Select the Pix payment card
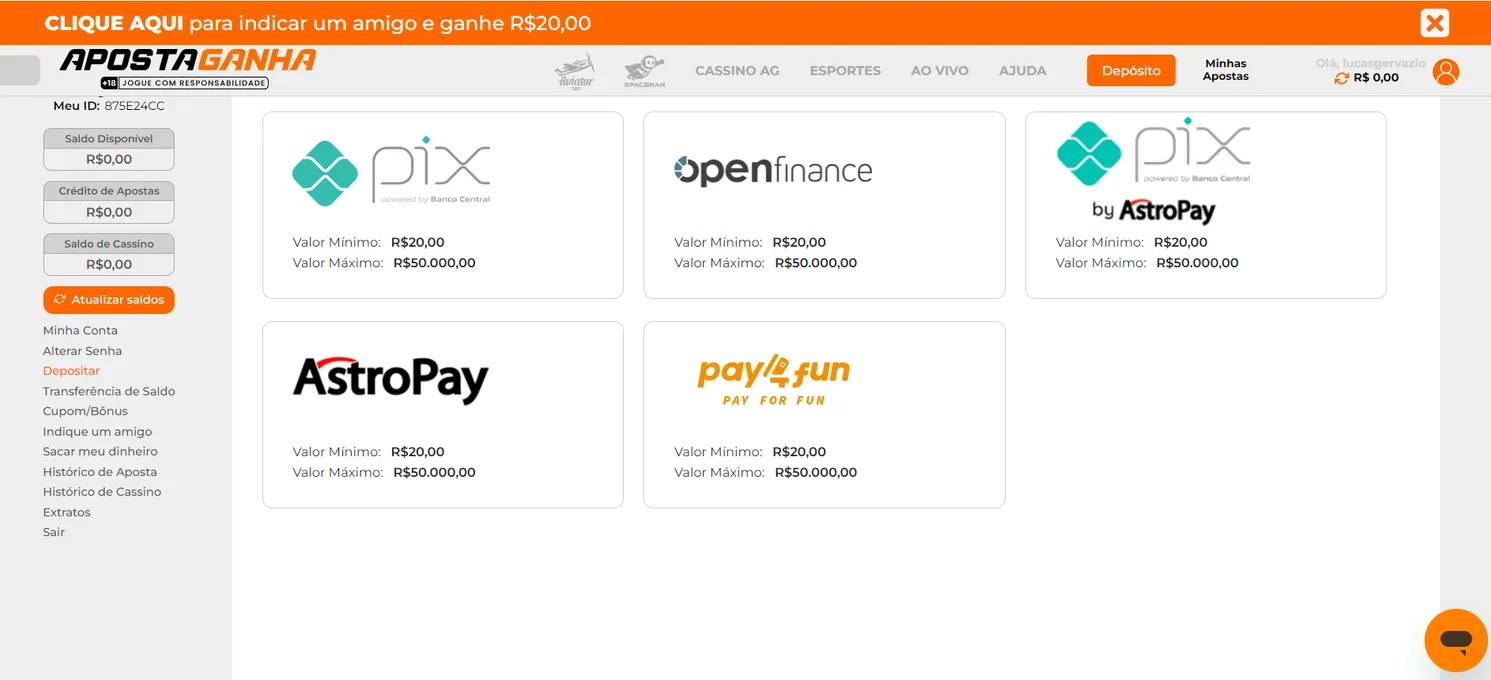Viewport: 1491px width, 680px height. (x=443, y=205)
